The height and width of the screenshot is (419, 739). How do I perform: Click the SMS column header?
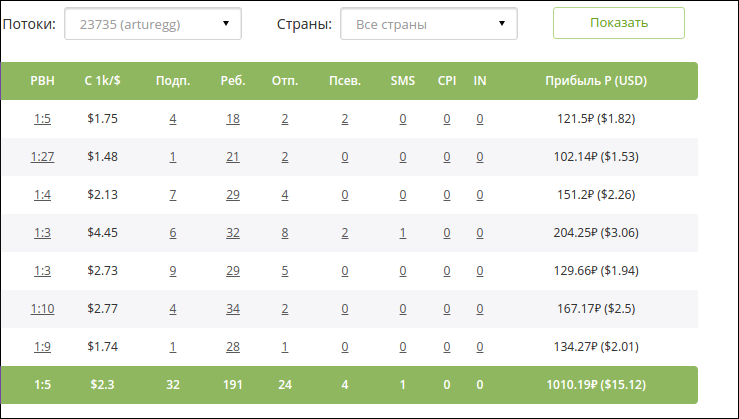[402, 81]
